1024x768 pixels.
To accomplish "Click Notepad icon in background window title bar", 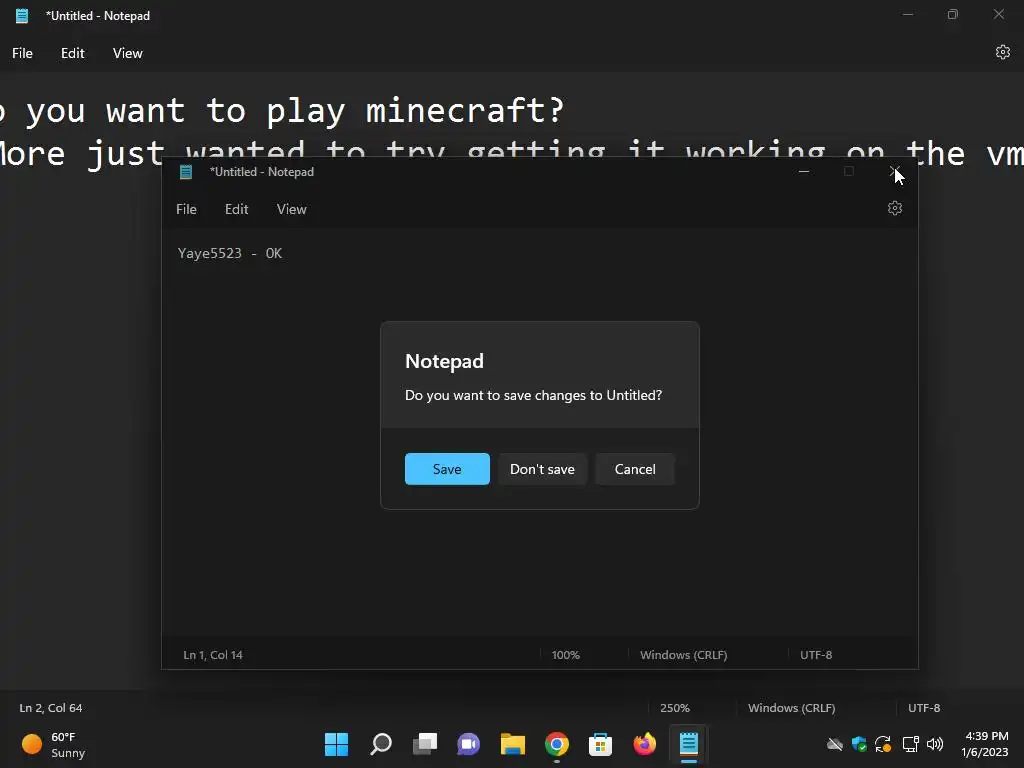I will click(x=22, y=16).
